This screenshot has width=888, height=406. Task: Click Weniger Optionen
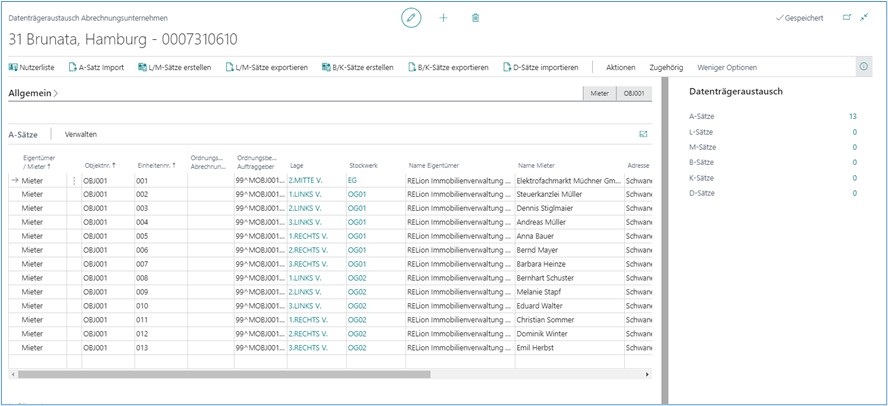point(726,67)
